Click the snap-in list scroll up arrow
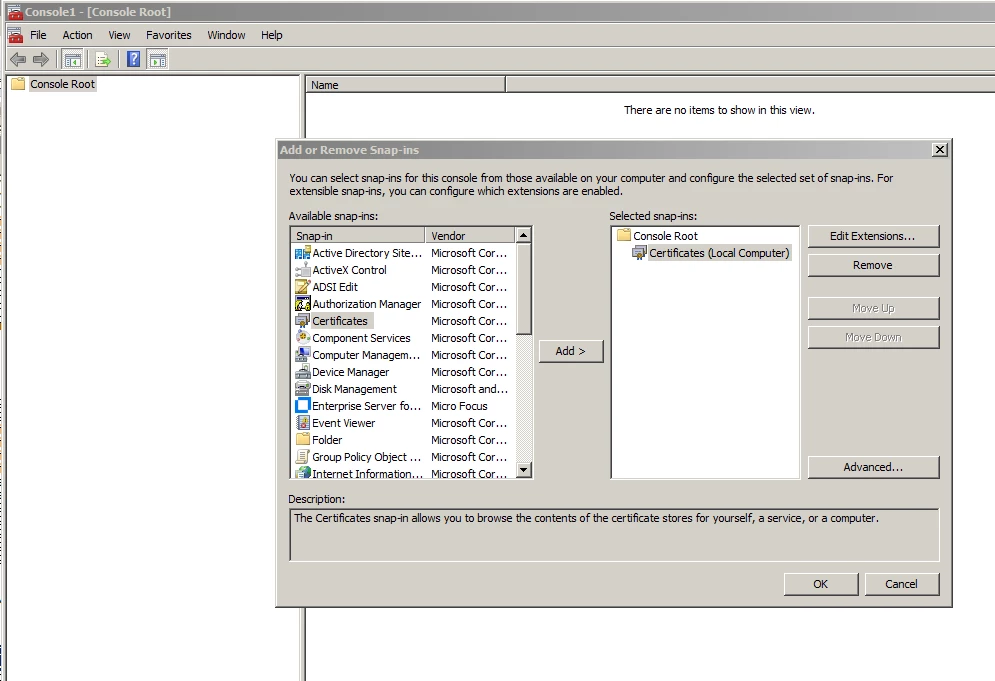Screen dimensions: 995x681 524,235
